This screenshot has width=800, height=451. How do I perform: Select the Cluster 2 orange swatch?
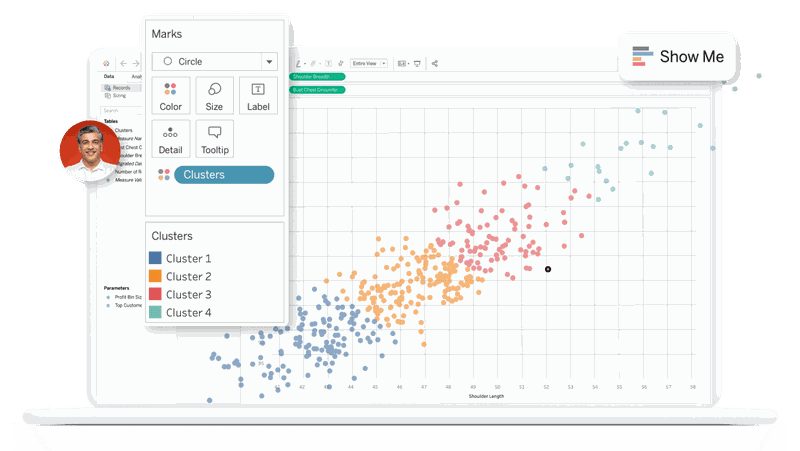tap(155, 276)
